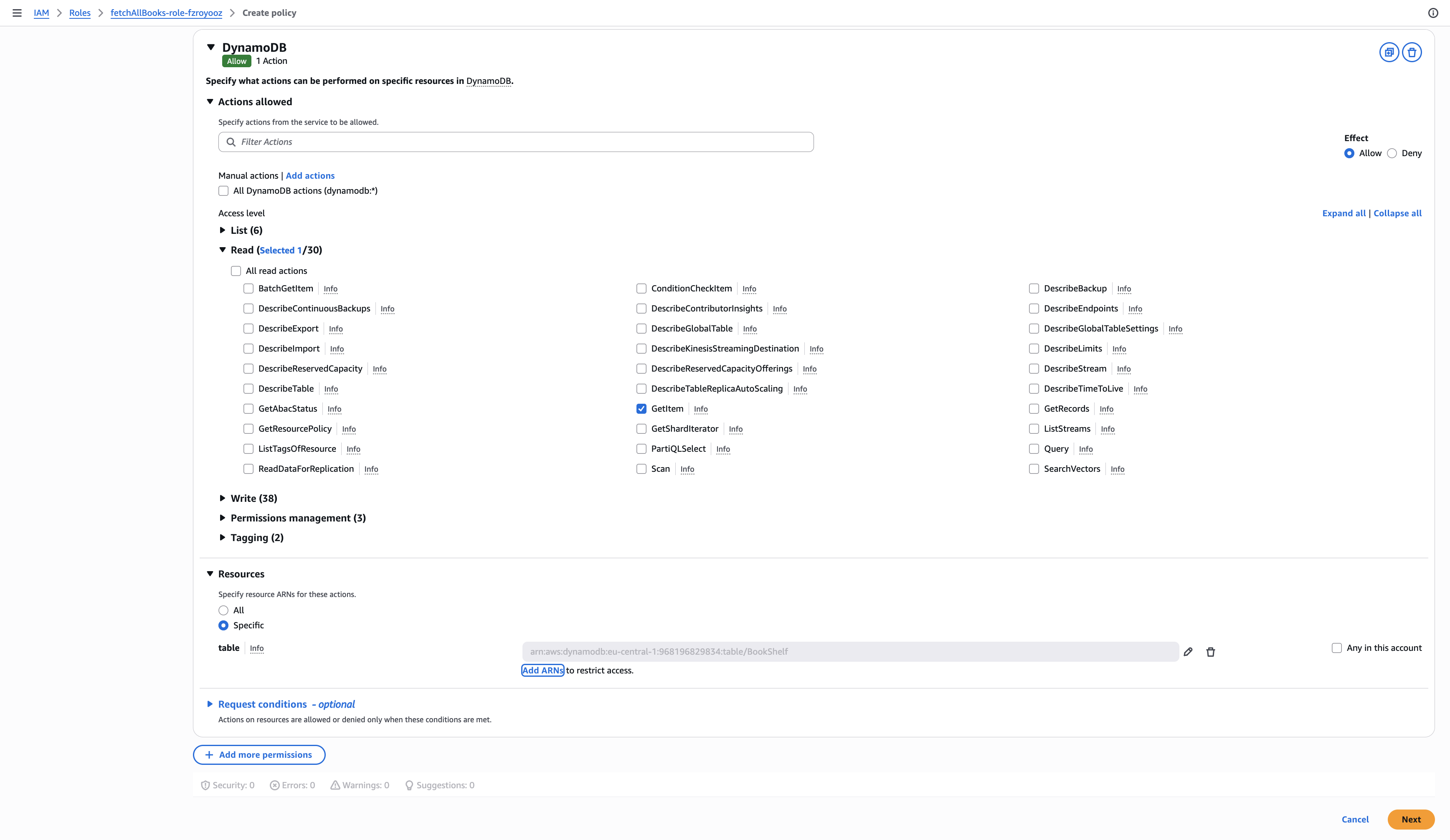
Task: Open the Roles breadcrumb link
Action: click(x=80, y=13)
